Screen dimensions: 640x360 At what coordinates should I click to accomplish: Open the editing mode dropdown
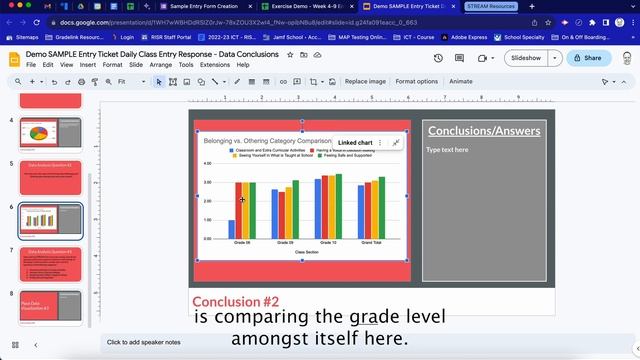[608, 82]
